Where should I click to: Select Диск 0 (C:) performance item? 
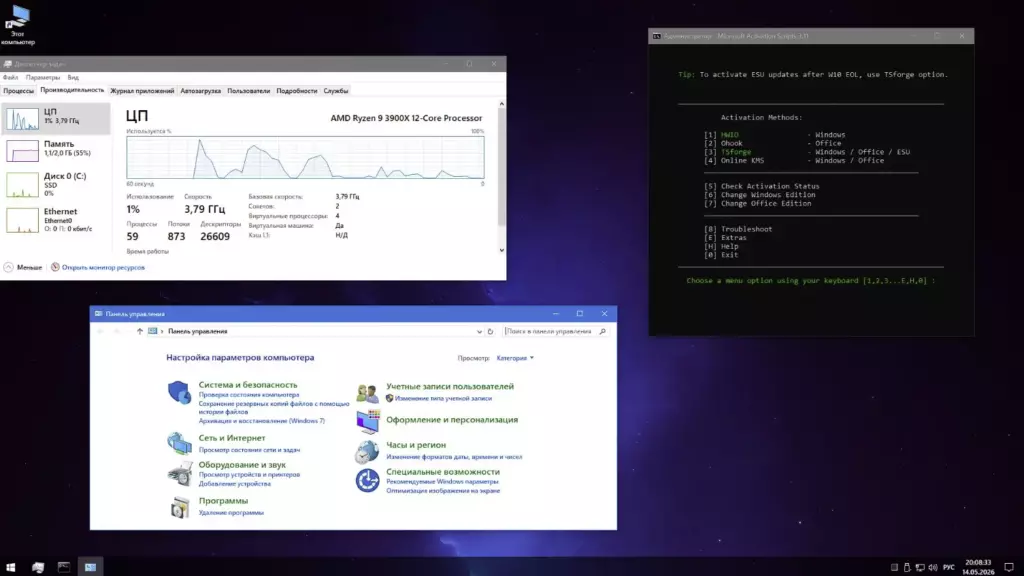[56, 184]
